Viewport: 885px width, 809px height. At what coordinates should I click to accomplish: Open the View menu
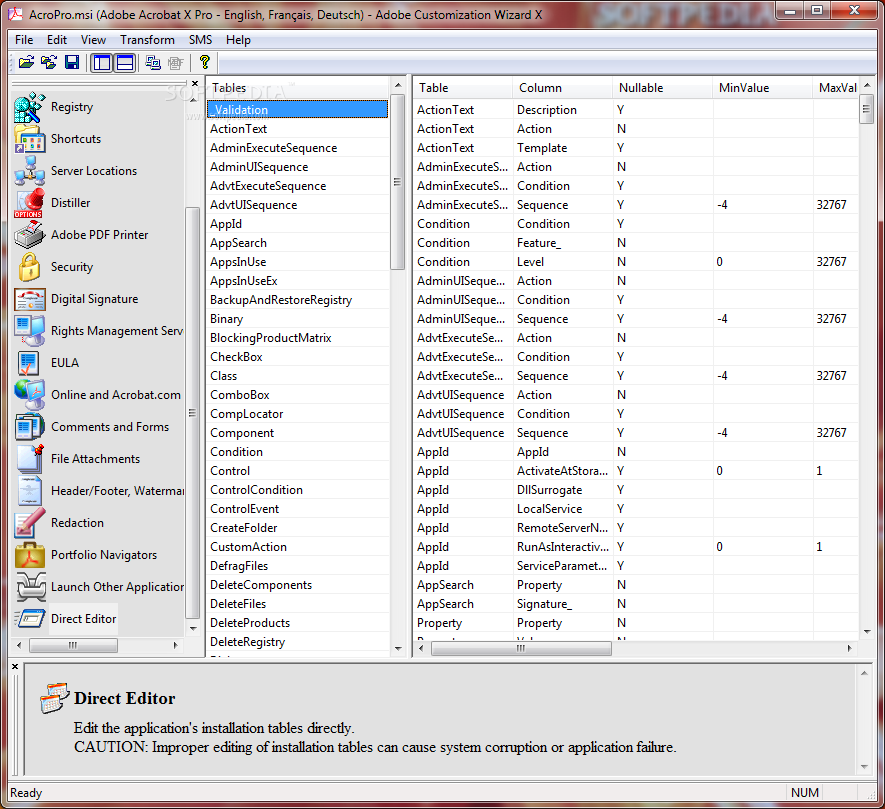tap(93, 40)
